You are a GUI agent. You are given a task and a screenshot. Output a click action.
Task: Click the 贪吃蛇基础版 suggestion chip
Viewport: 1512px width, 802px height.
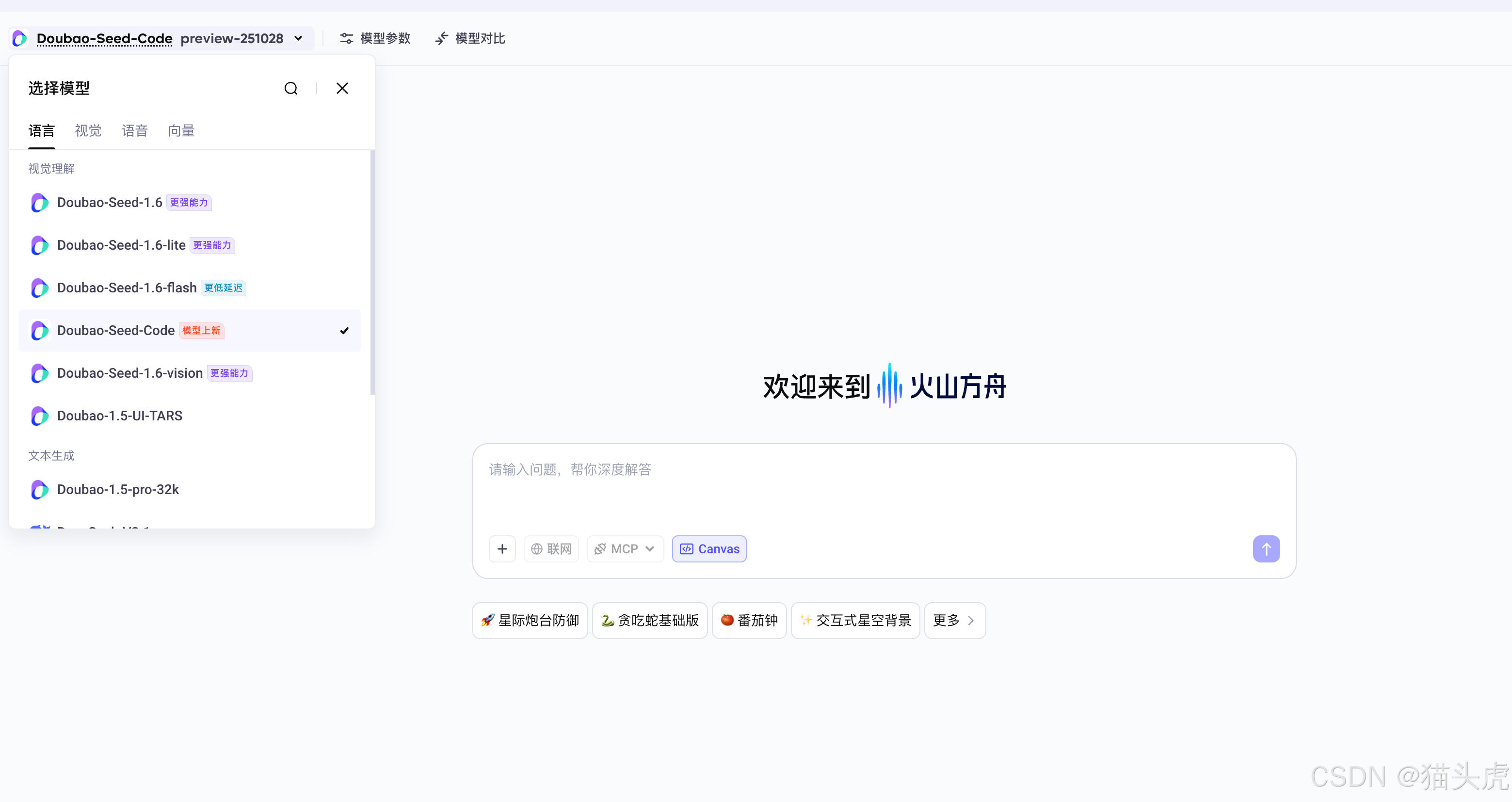(x=649, y=620)
